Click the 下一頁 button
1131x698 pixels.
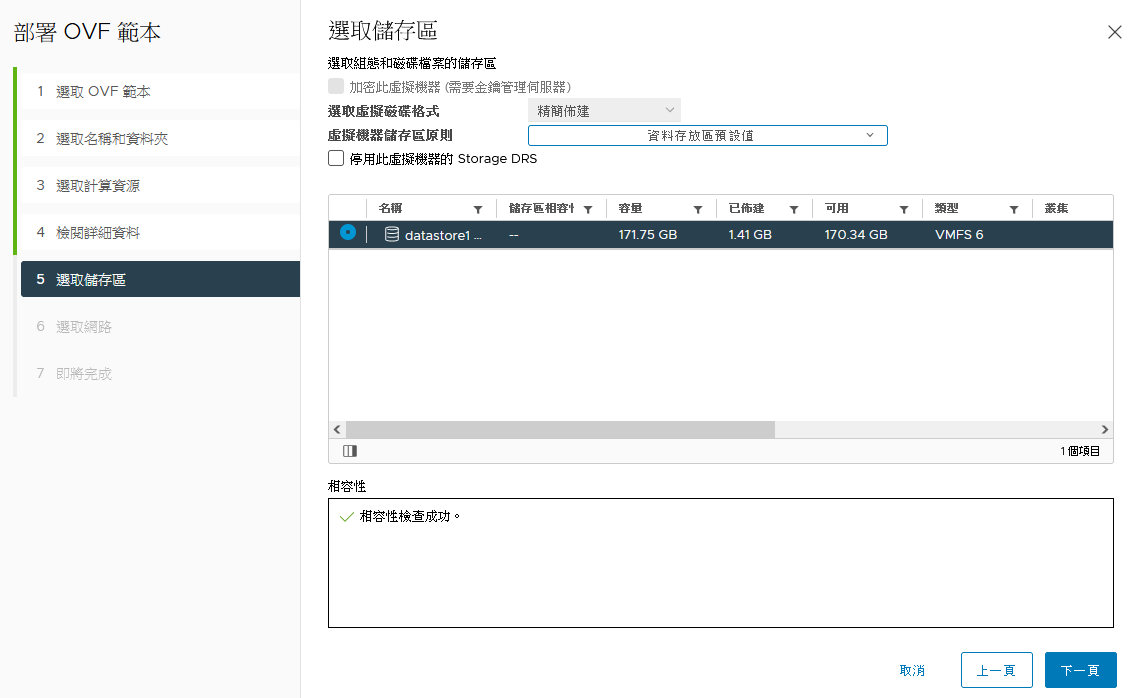1080,670
